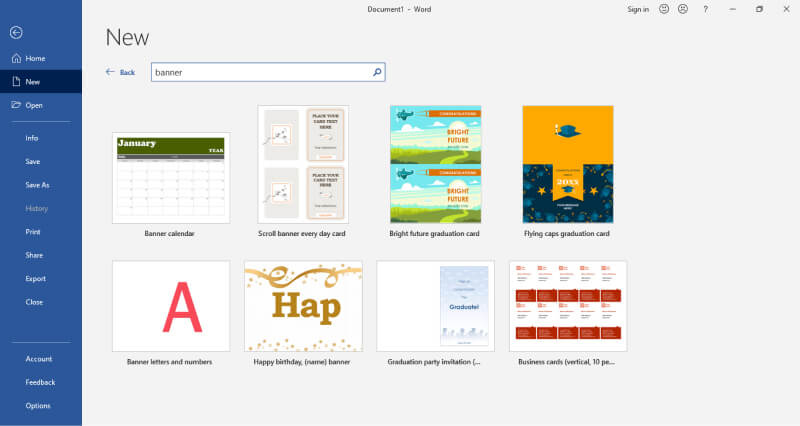
Task: Open the Happy birthday banner thumbnail
Action: pyautogui.click(x=303, y=306)
